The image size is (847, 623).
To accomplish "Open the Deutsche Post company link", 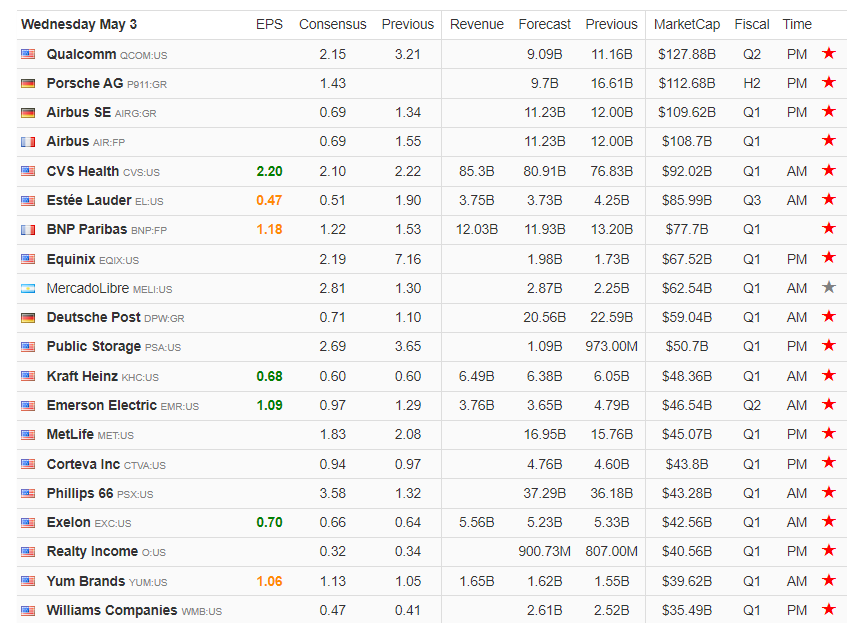I will (x=93, y=317).
